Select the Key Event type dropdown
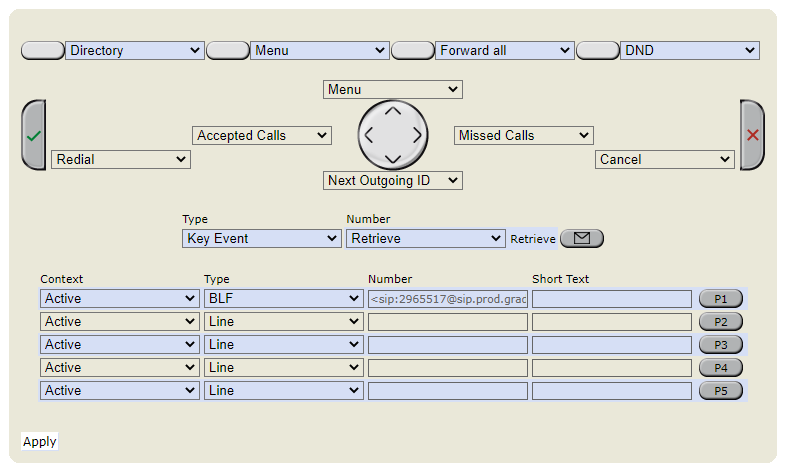The height and width of the screenshot is (473, 787). tap(262, 239)
